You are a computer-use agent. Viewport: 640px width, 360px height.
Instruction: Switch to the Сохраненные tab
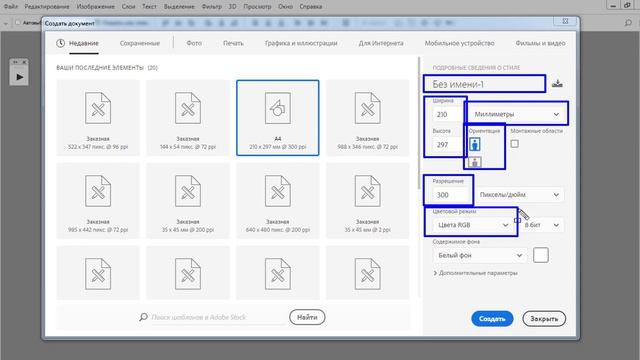coord(140,43)
